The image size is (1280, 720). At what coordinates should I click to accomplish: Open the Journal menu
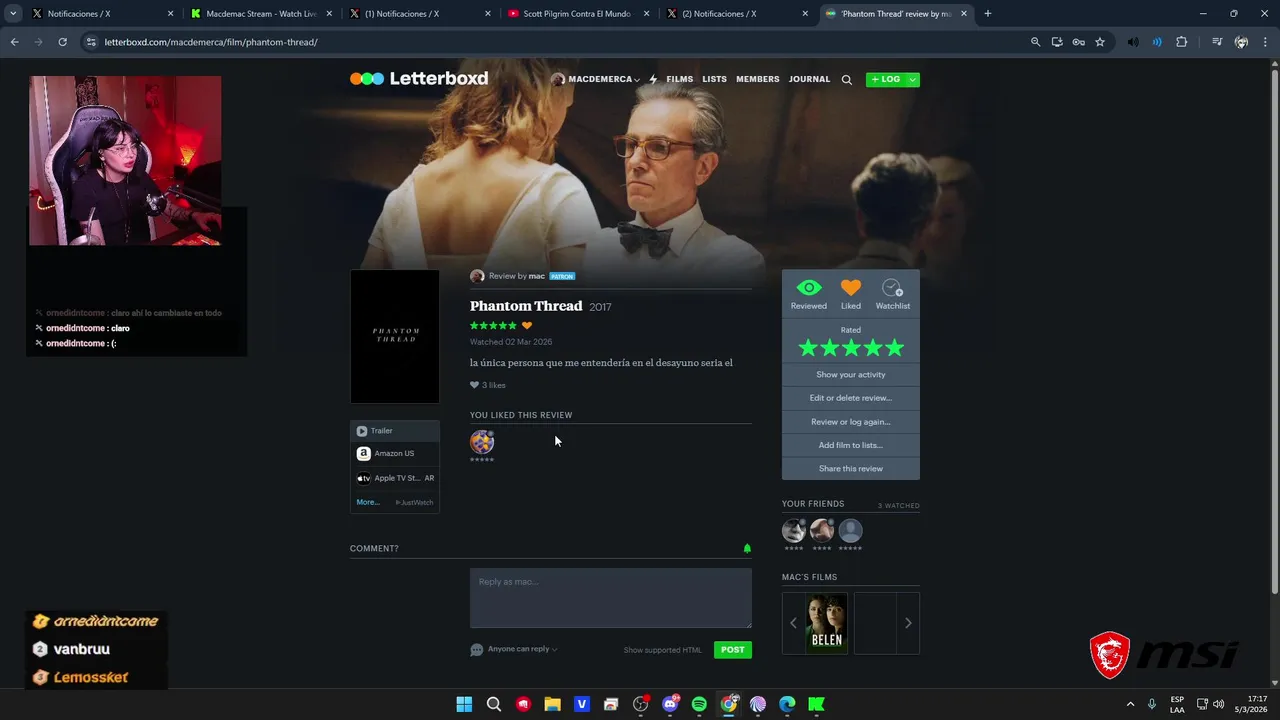point(809,79)
